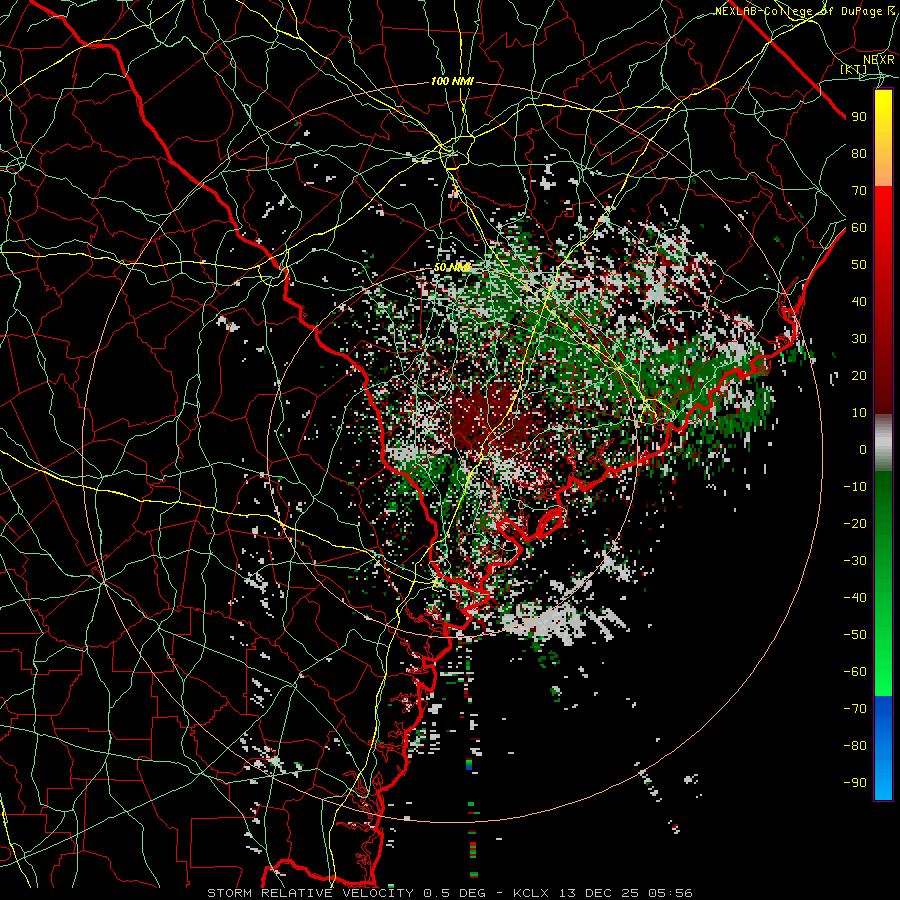Viewport: 900px width, 900px height.
Task: Click the 0 label on velocity scale
Action: coord(863,449)
